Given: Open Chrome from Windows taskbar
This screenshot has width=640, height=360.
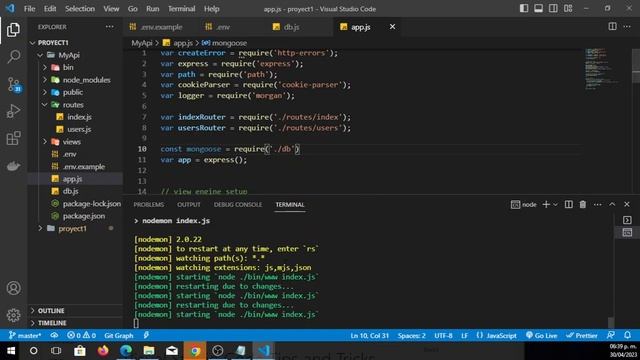Looking at the screenshot, I should (195, 351).
